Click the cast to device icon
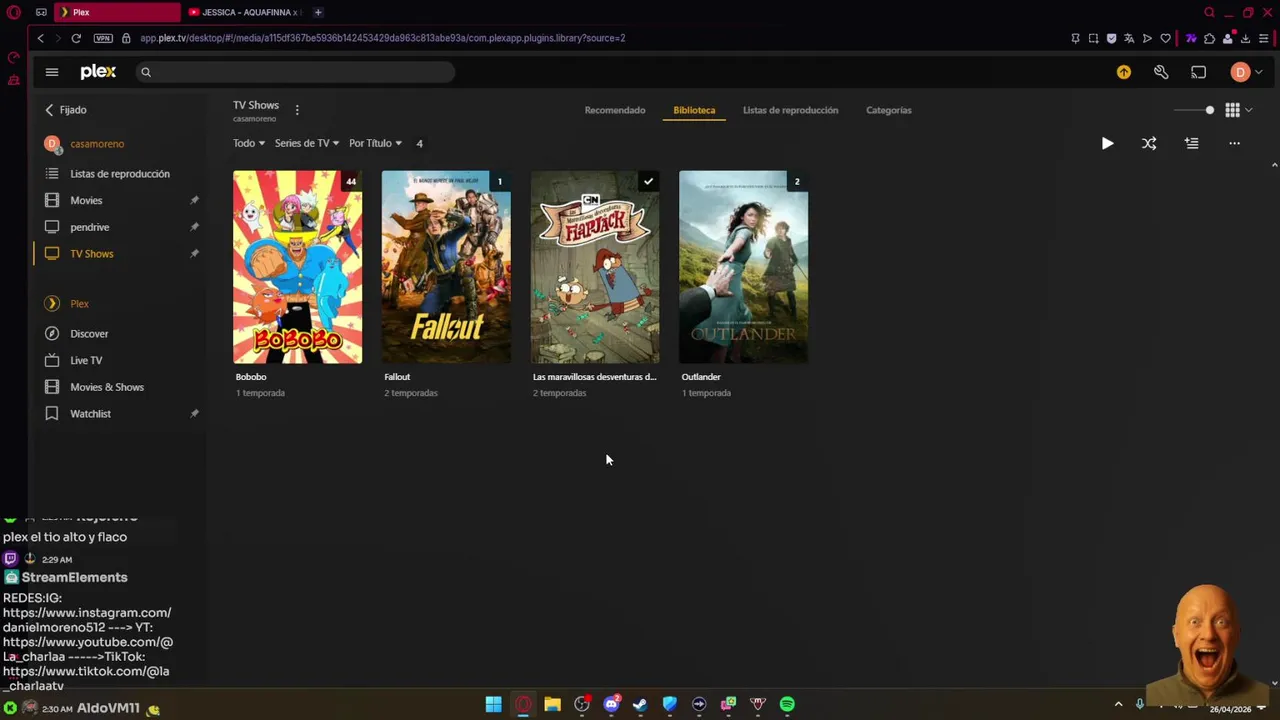 click(1198, 72)
